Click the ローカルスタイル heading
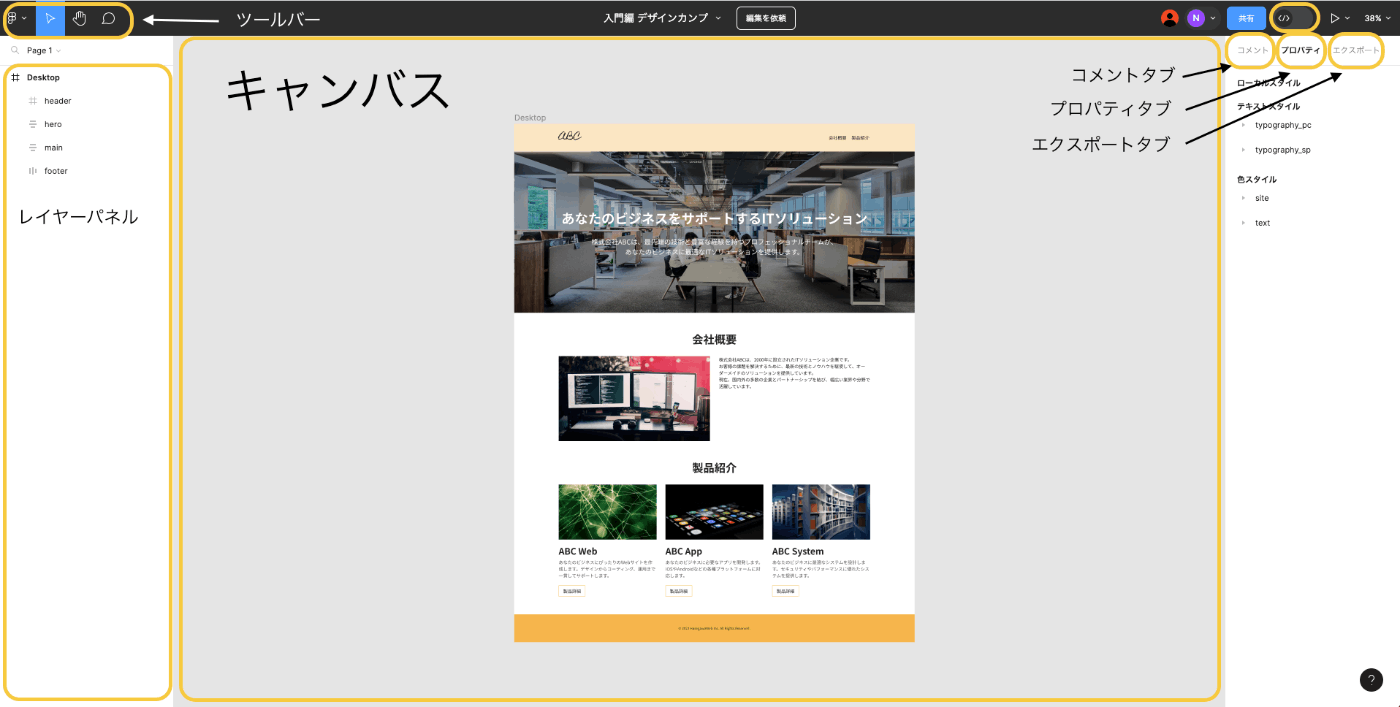The image size is (1400, 707). click(1269, 83)
